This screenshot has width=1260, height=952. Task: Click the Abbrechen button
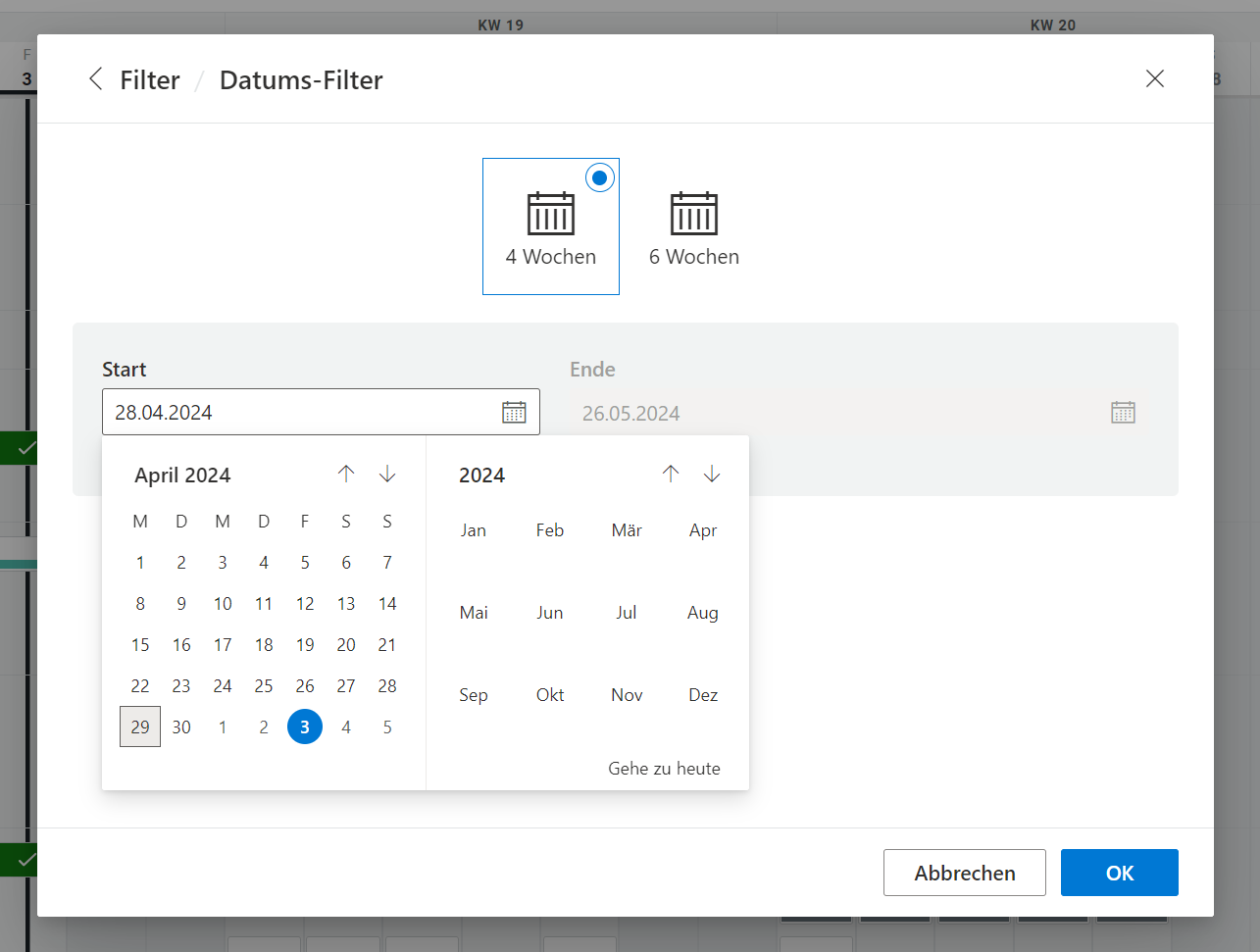tap(965, 873)
